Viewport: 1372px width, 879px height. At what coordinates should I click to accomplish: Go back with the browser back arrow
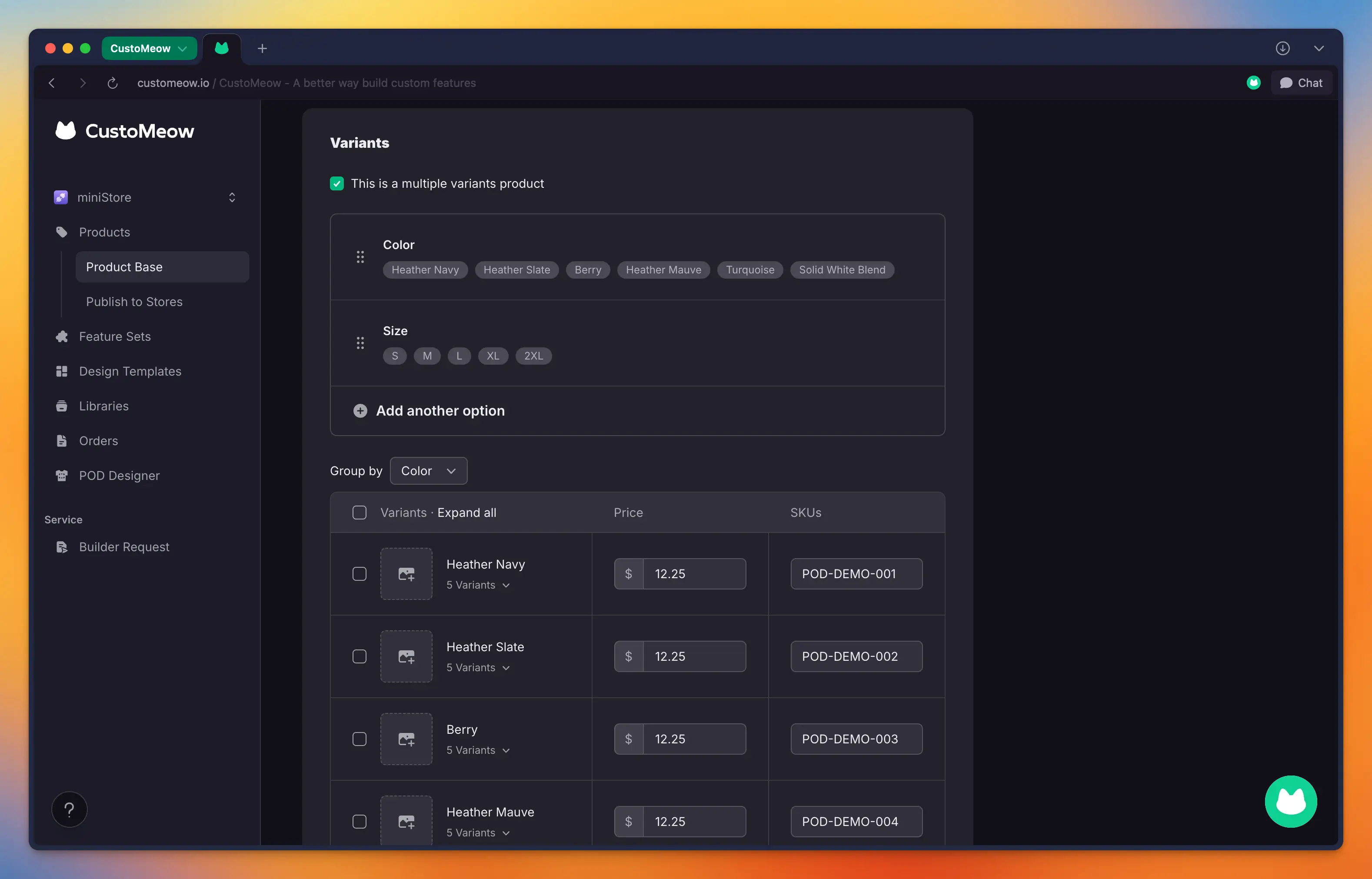(x=52, y=83)
